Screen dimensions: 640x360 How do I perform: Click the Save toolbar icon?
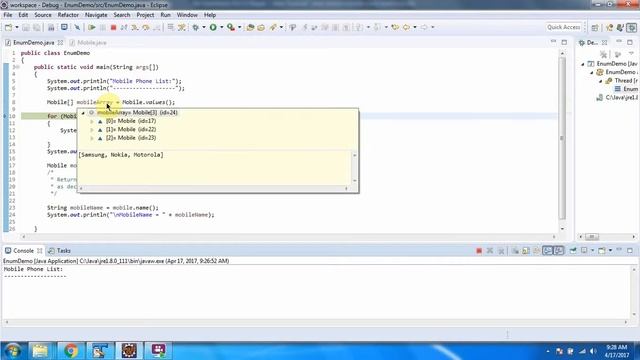click(x=26, y=27)
